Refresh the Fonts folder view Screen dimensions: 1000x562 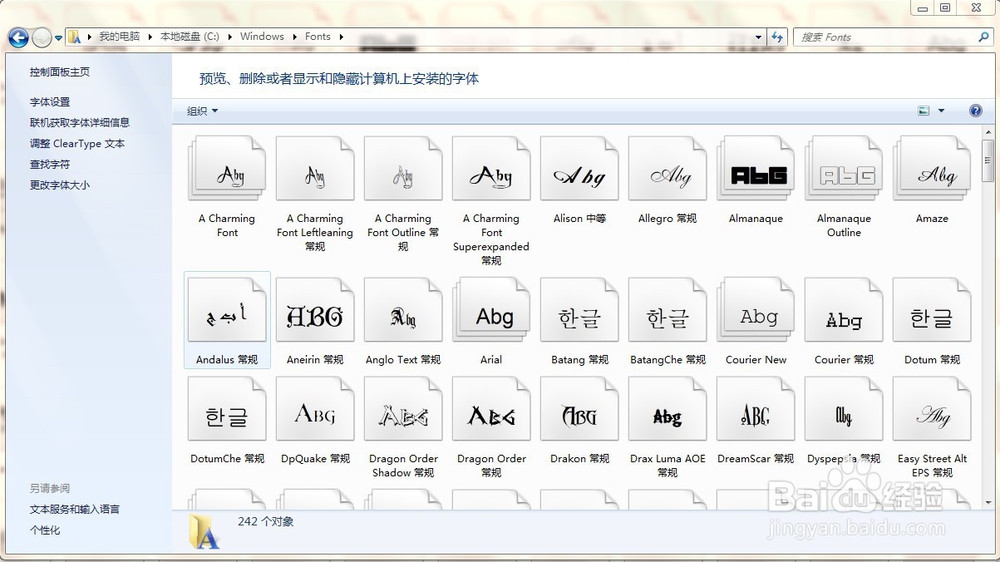(x=776, y=37)
